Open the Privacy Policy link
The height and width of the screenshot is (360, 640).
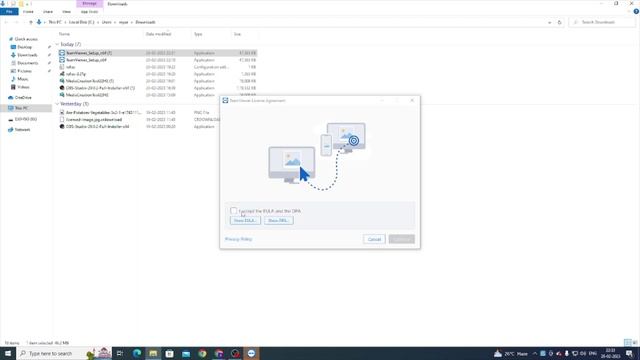click(238, 239)
